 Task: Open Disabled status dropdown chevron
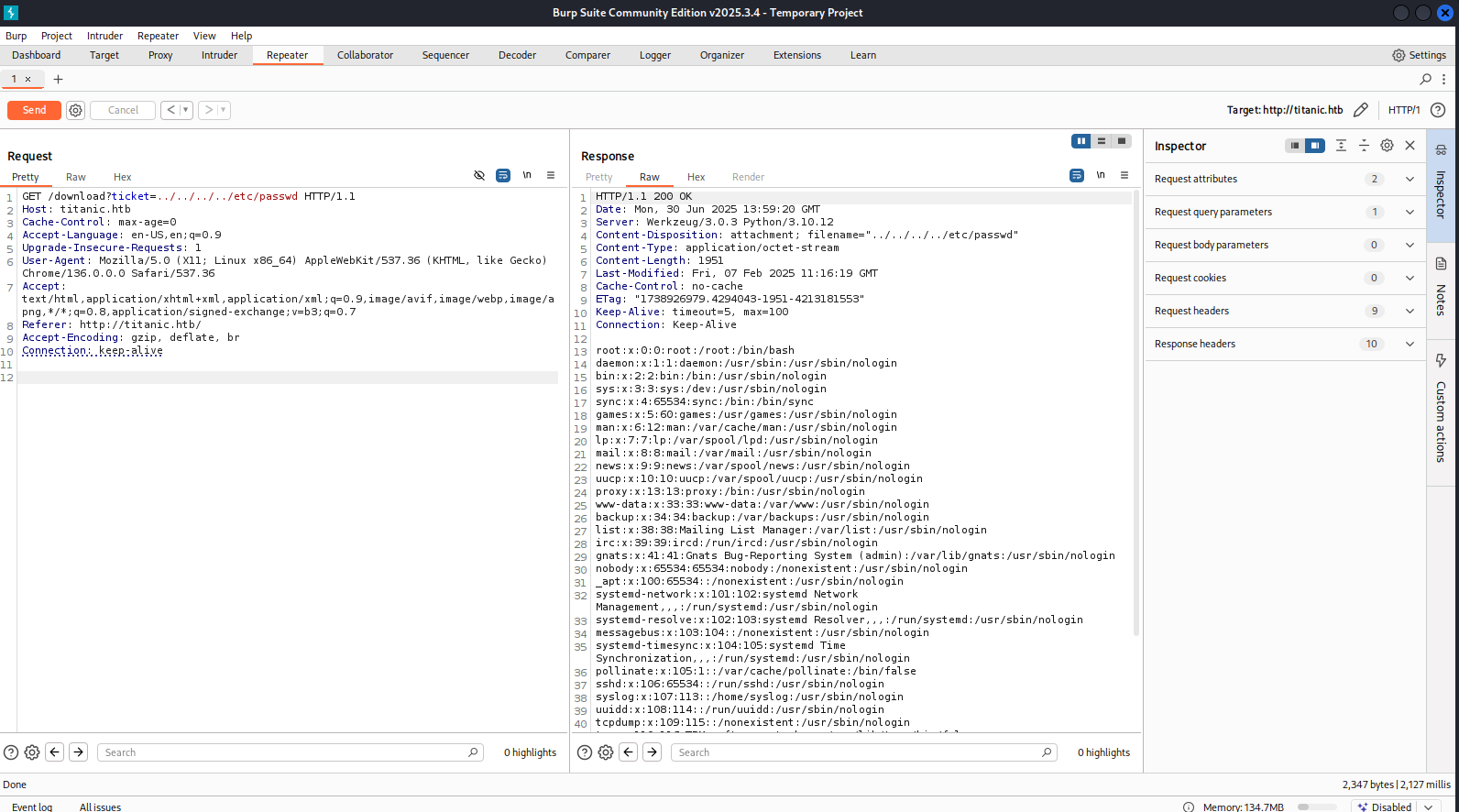1428,807
